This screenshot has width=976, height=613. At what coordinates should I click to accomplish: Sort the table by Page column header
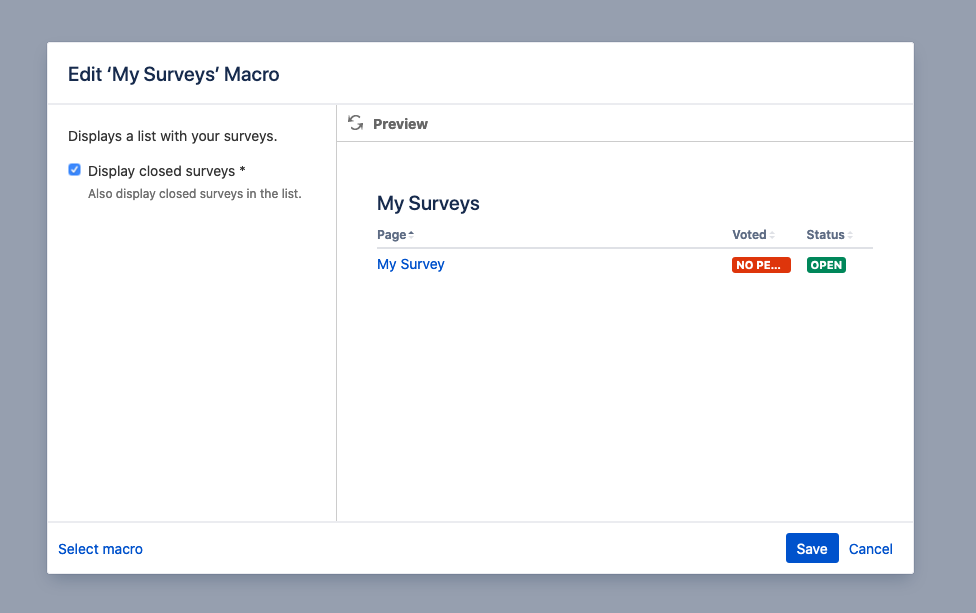pyautogui.click(x=392, y=235)
